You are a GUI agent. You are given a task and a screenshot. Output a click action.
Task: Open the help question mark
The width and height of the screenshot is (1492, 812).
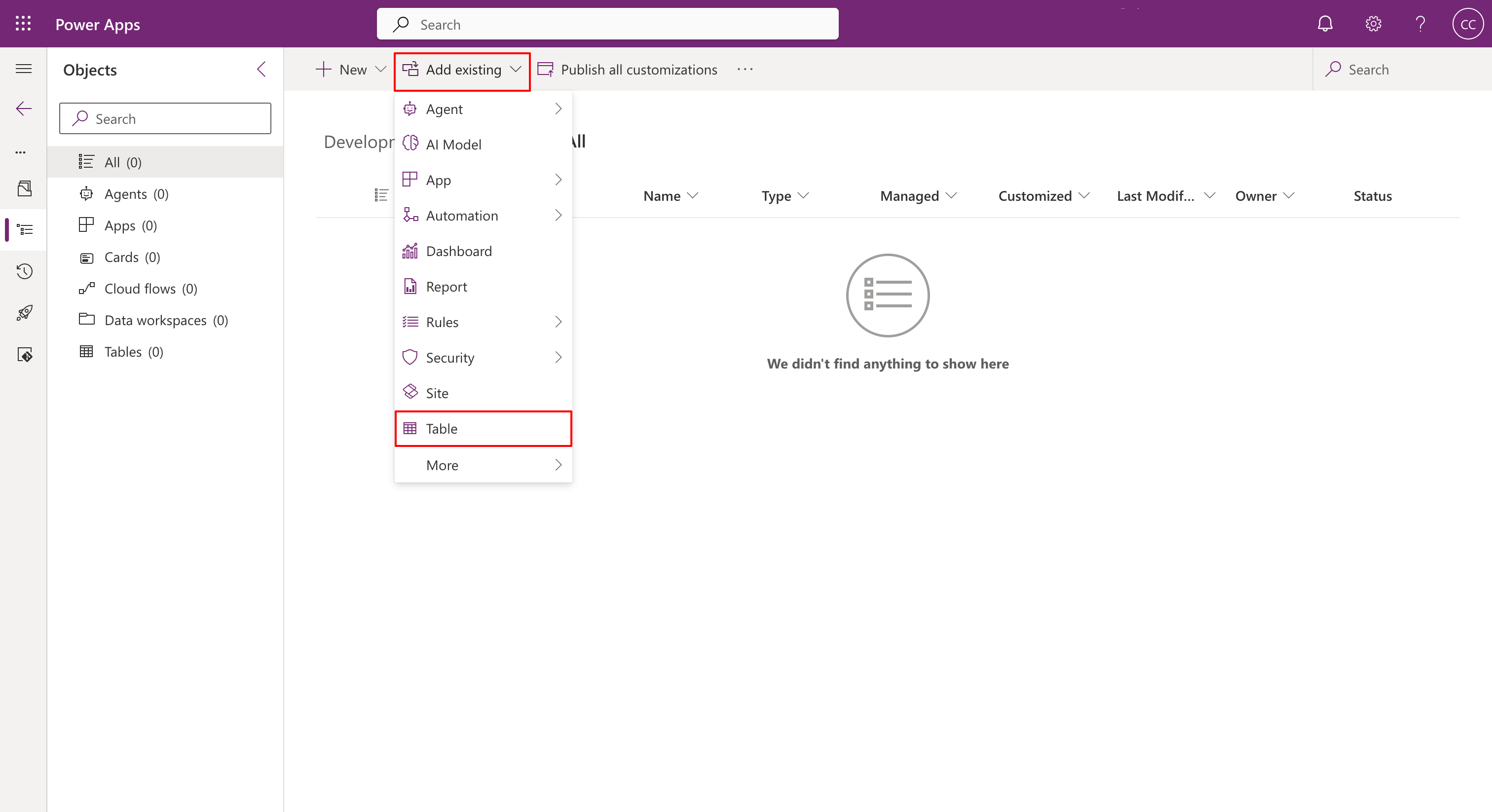coord(1420,24)
